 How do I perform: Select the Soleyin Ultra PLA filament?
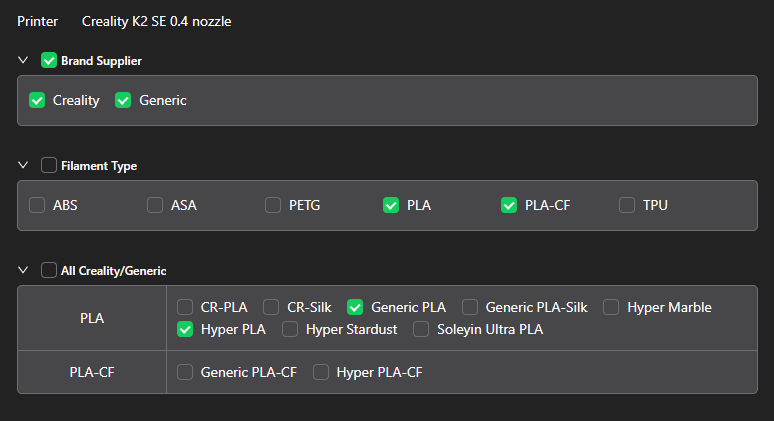(x=421, y=329)
